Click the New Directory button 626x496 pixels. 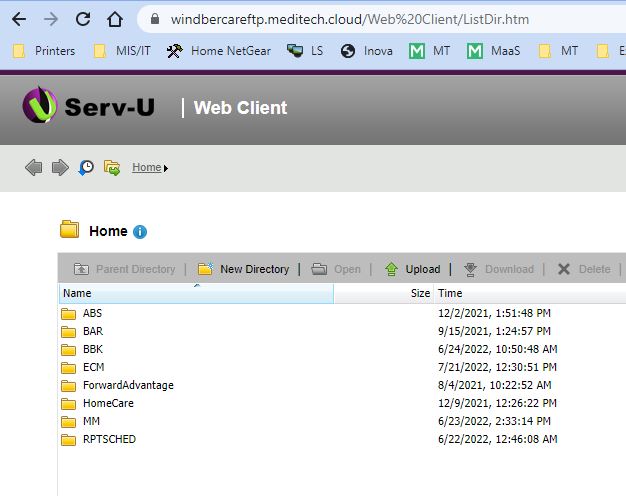pyautogui.click(x=243, y=269)
